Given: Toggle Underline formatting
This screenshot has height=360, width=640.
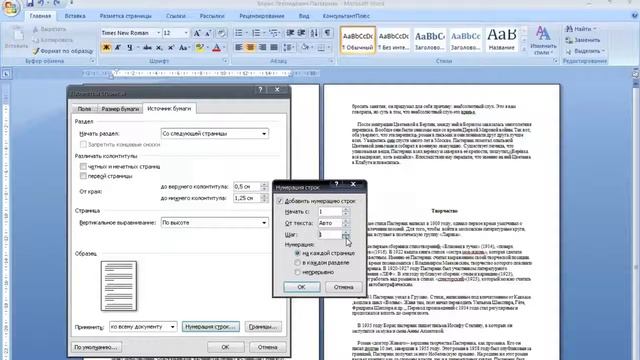Looking at the screenshot, I should tap(129, 48).
